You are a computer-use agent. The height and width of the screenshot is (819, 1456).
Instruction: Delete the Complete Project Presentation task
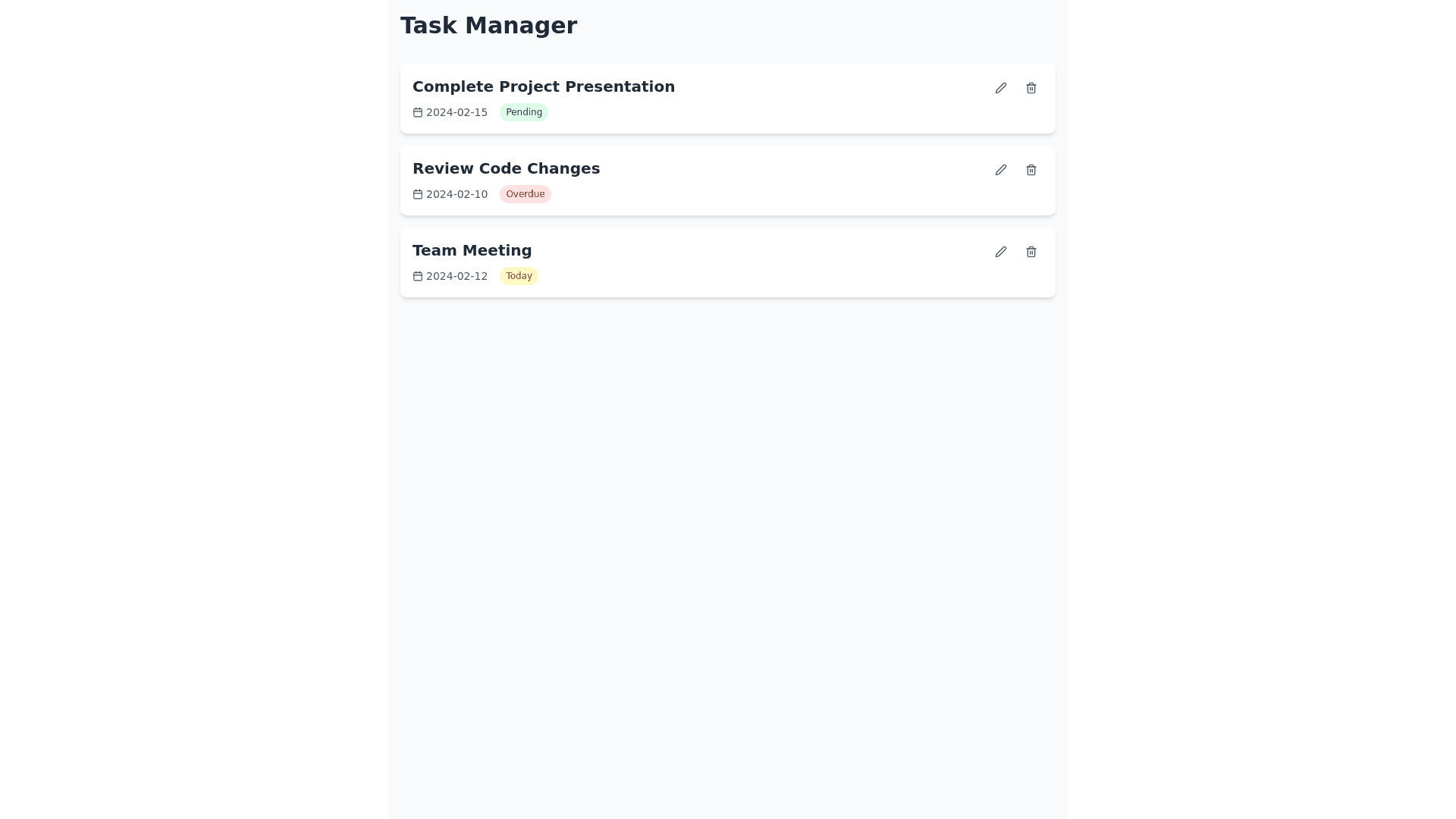(x=1031, y=88)
